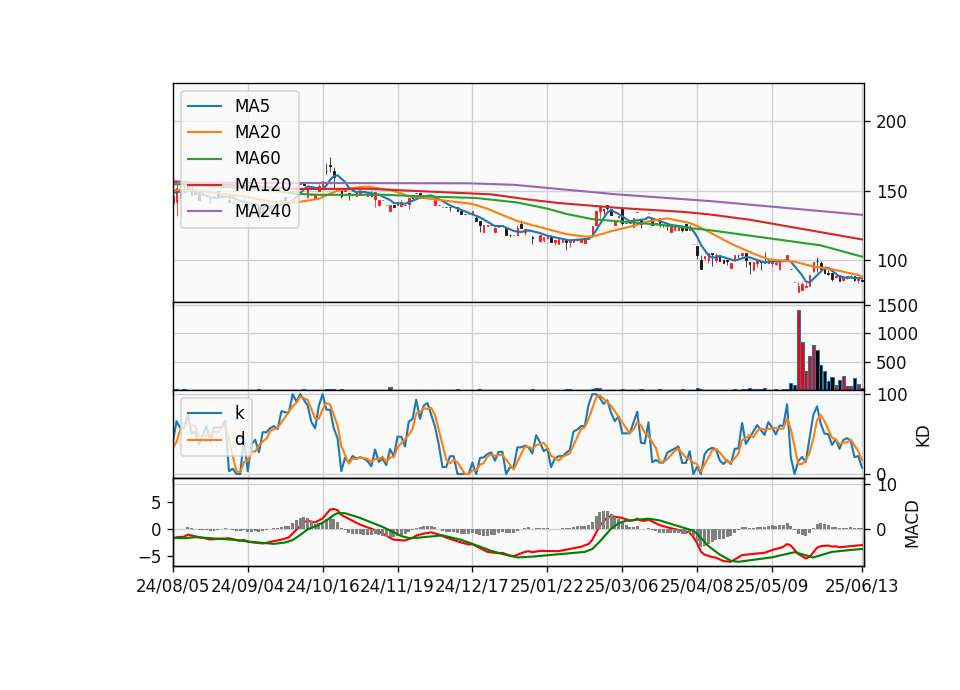The width and height of the screenshot is (960, 690).
Task: Click the orange MA20 legend line sample
Action: [204, 132]
